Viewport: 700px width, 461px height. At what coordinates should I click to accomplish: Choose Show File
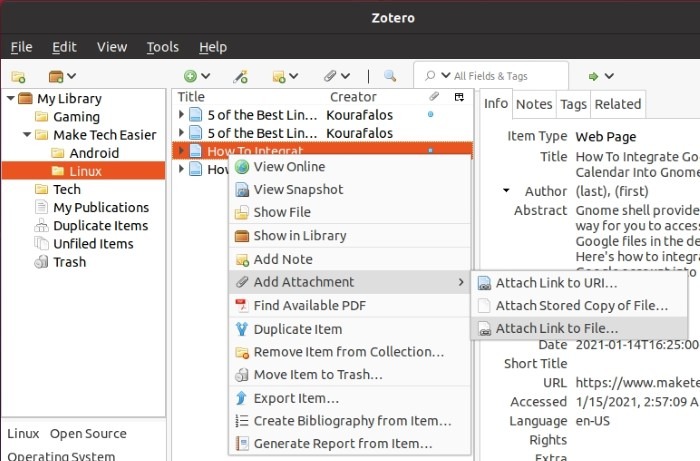(x=350, y=212)
